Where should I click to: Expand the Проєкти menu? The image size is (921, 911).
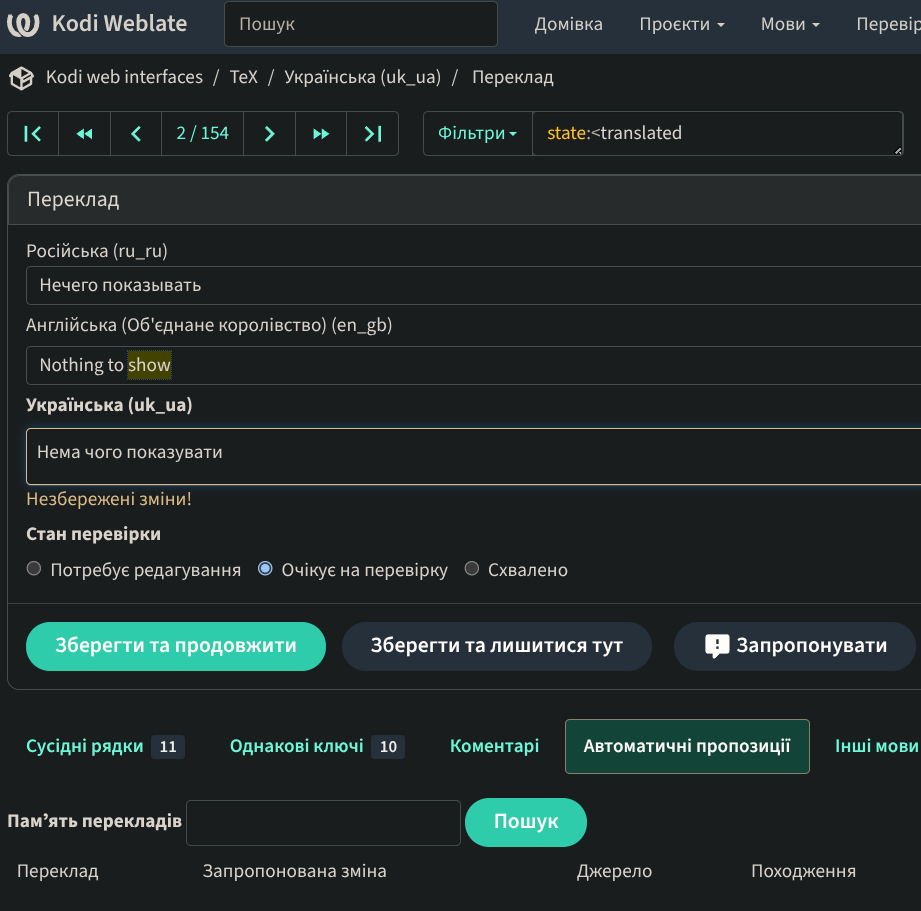[x=682, y=25]
